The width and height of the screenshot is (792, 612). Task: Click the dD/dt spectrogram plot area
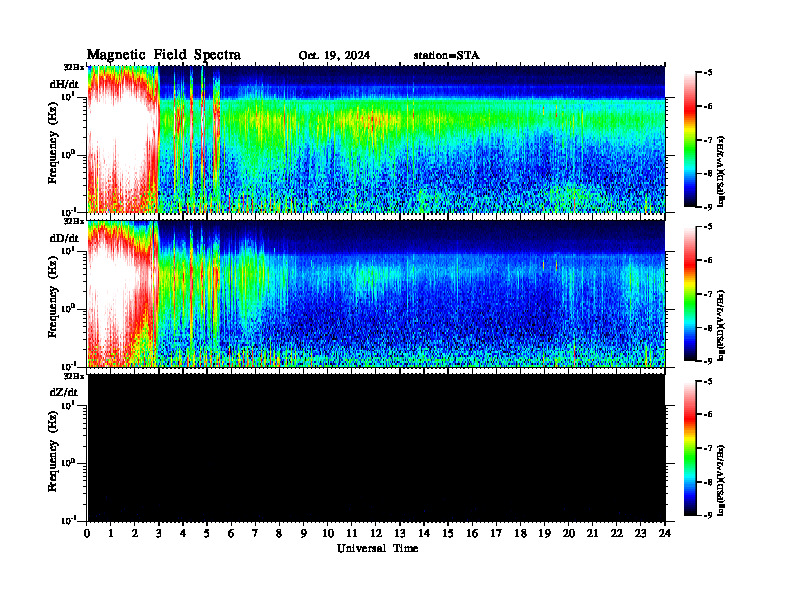376,293
